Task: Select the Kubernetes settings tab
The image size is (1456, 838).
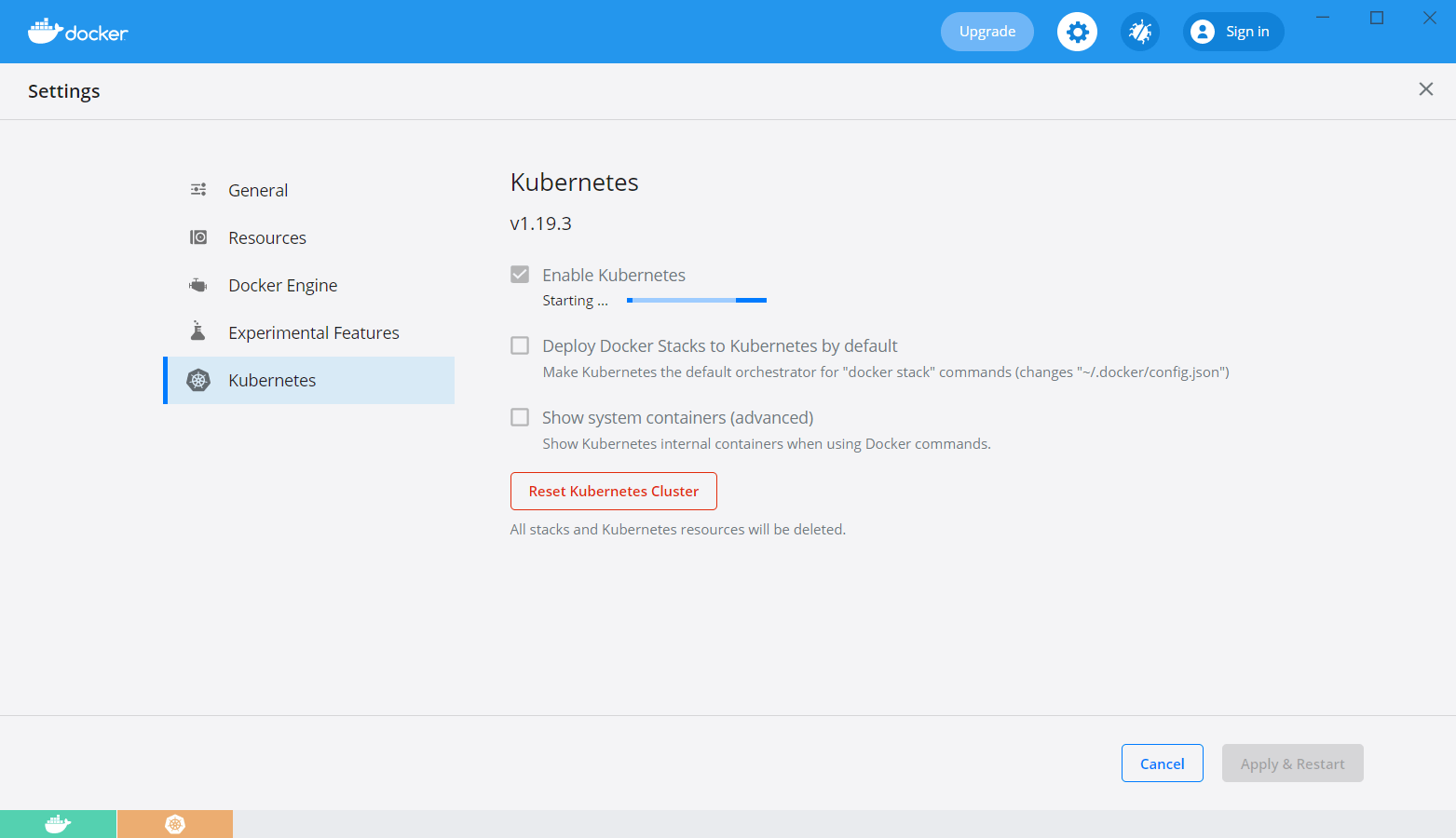Action: [309, 380]
